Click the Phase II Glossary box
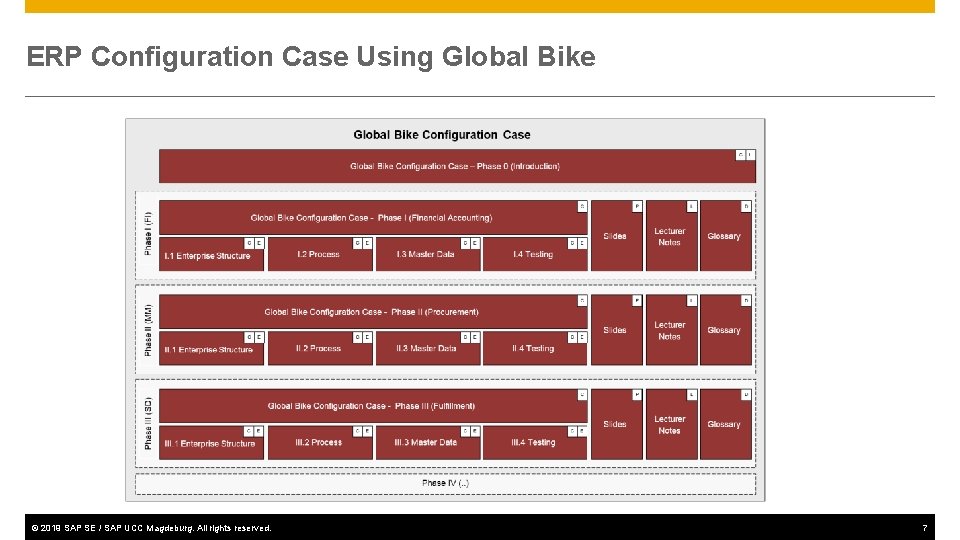The height and width of the screenshot is (540, 960). pyautogui.click(x=726, y=330)
